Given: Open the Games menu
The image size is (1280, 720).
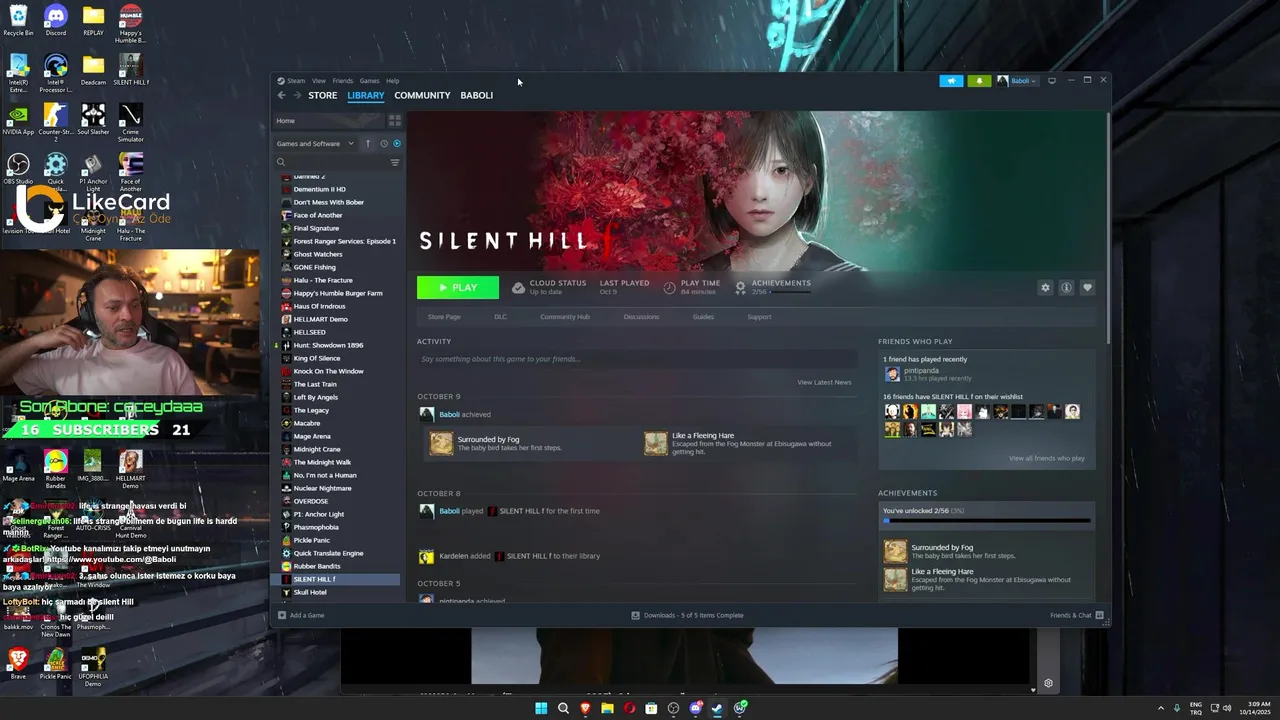Looking at the screenshot, I should 369,81.
